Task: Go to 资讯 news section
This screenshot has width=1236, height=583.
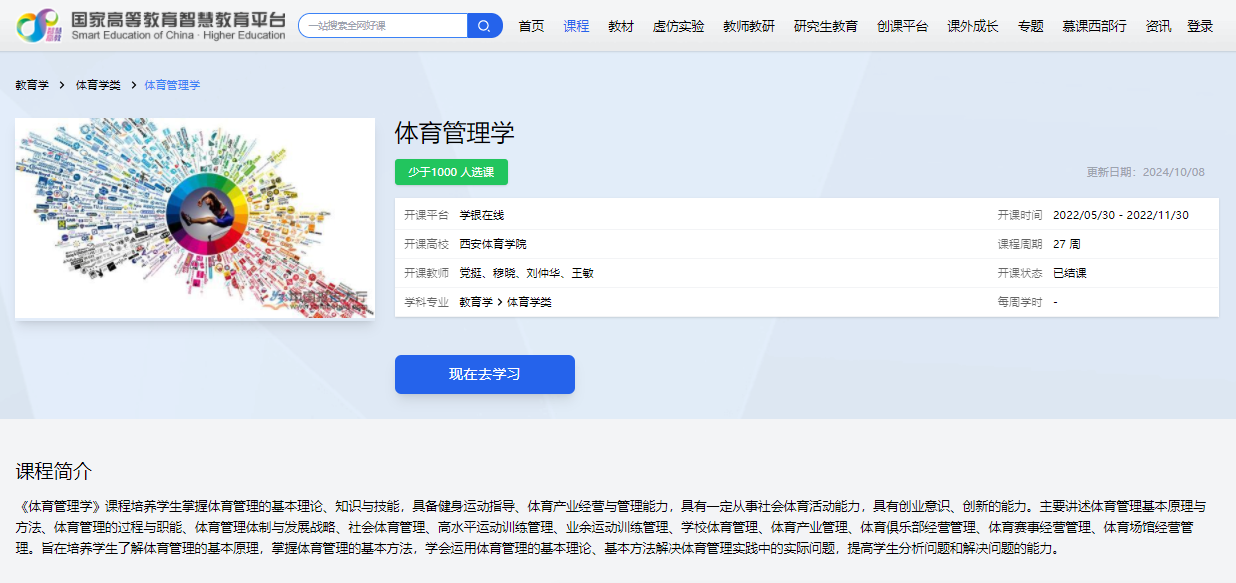Action: pyautogui.click(x=1158, y=26)
